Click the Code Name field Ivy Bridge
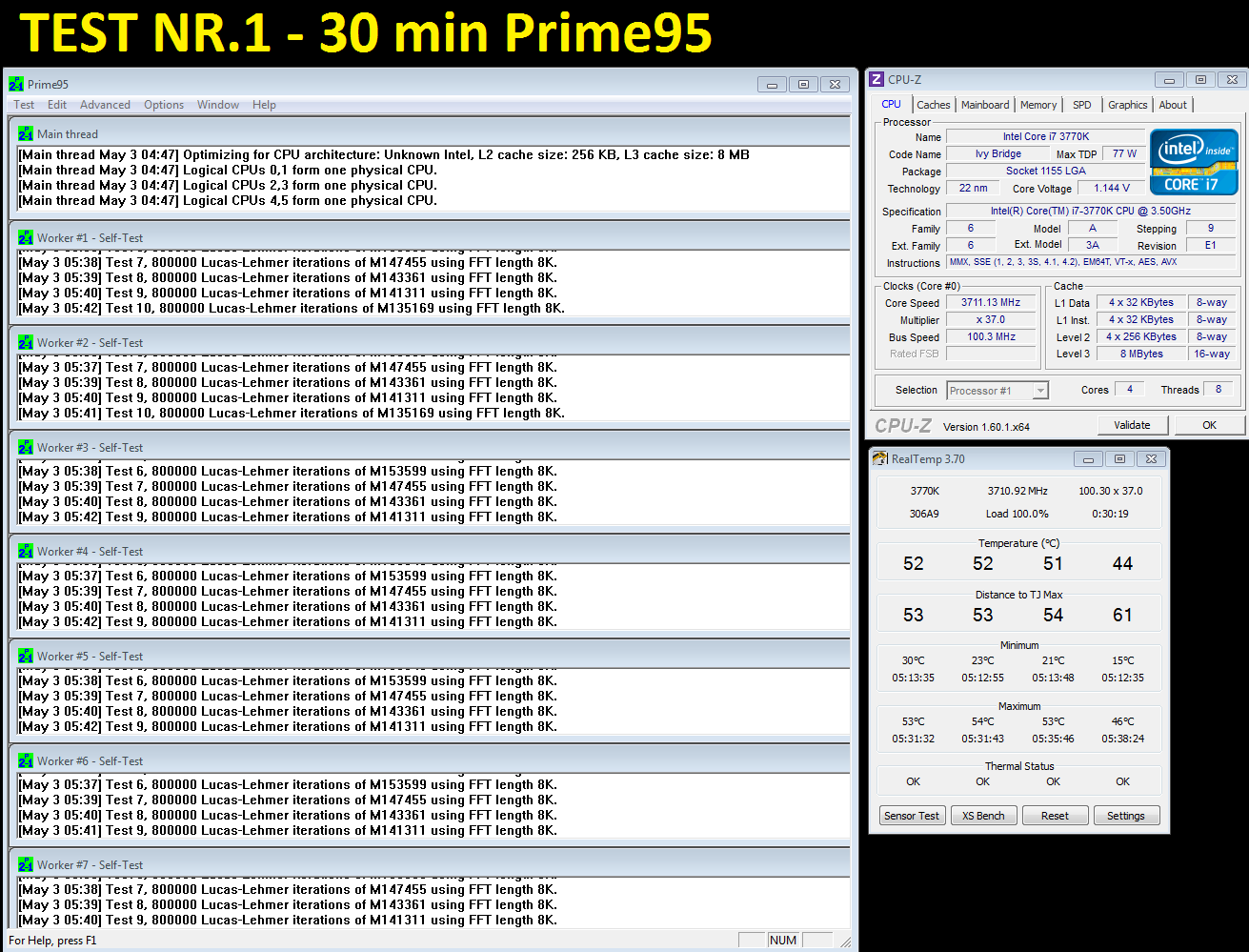The width and height of the screenshot is (1249, 952). tap(997, 153)
